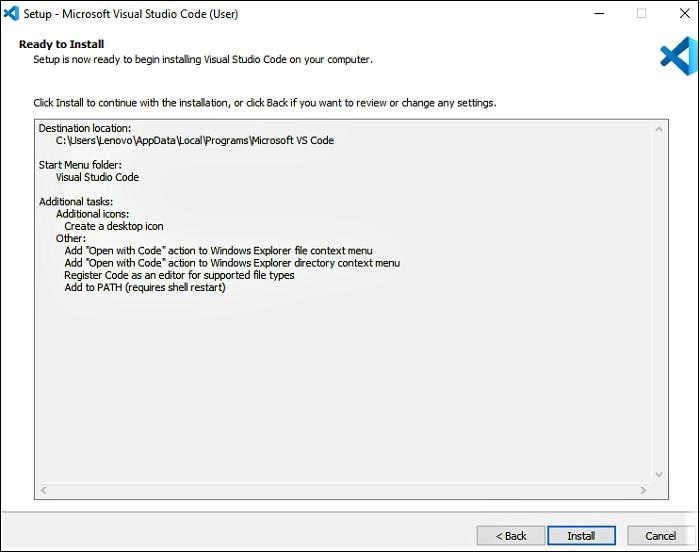Viewport: 700px width, 552px height.
Task: Click the vertical scrollbar track in summary
Action: tap(660, 300)
